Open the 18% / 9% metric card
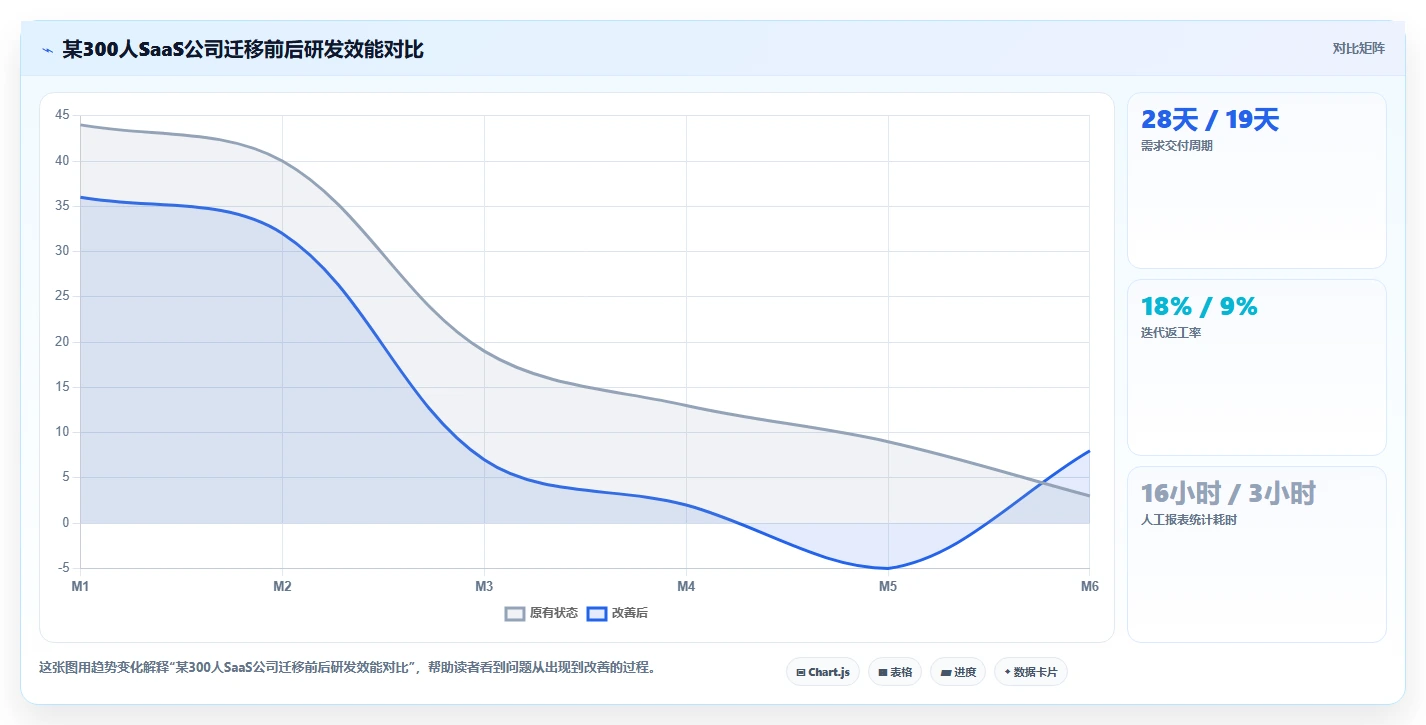The image size is (1426, 725). (x=1257, y=368)
